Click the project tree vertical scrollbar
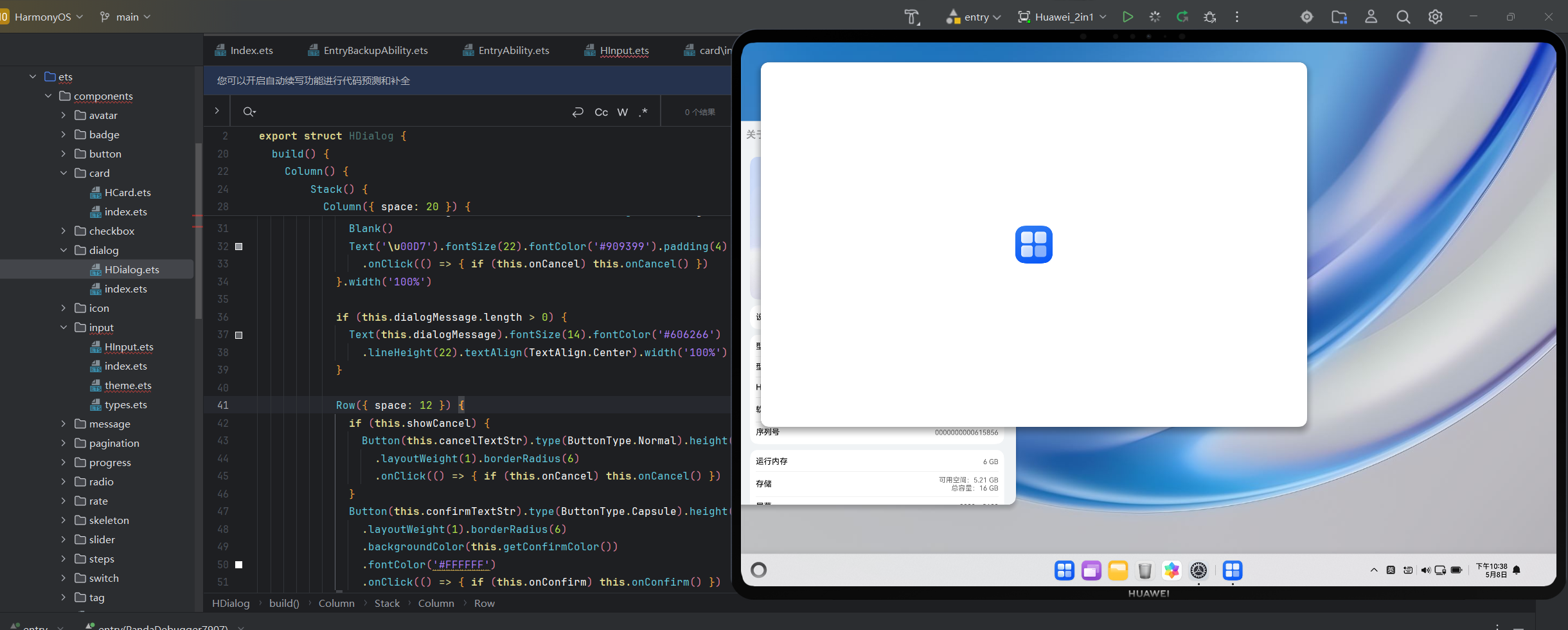Screen dimensions: 1568x630 (199, 231)
